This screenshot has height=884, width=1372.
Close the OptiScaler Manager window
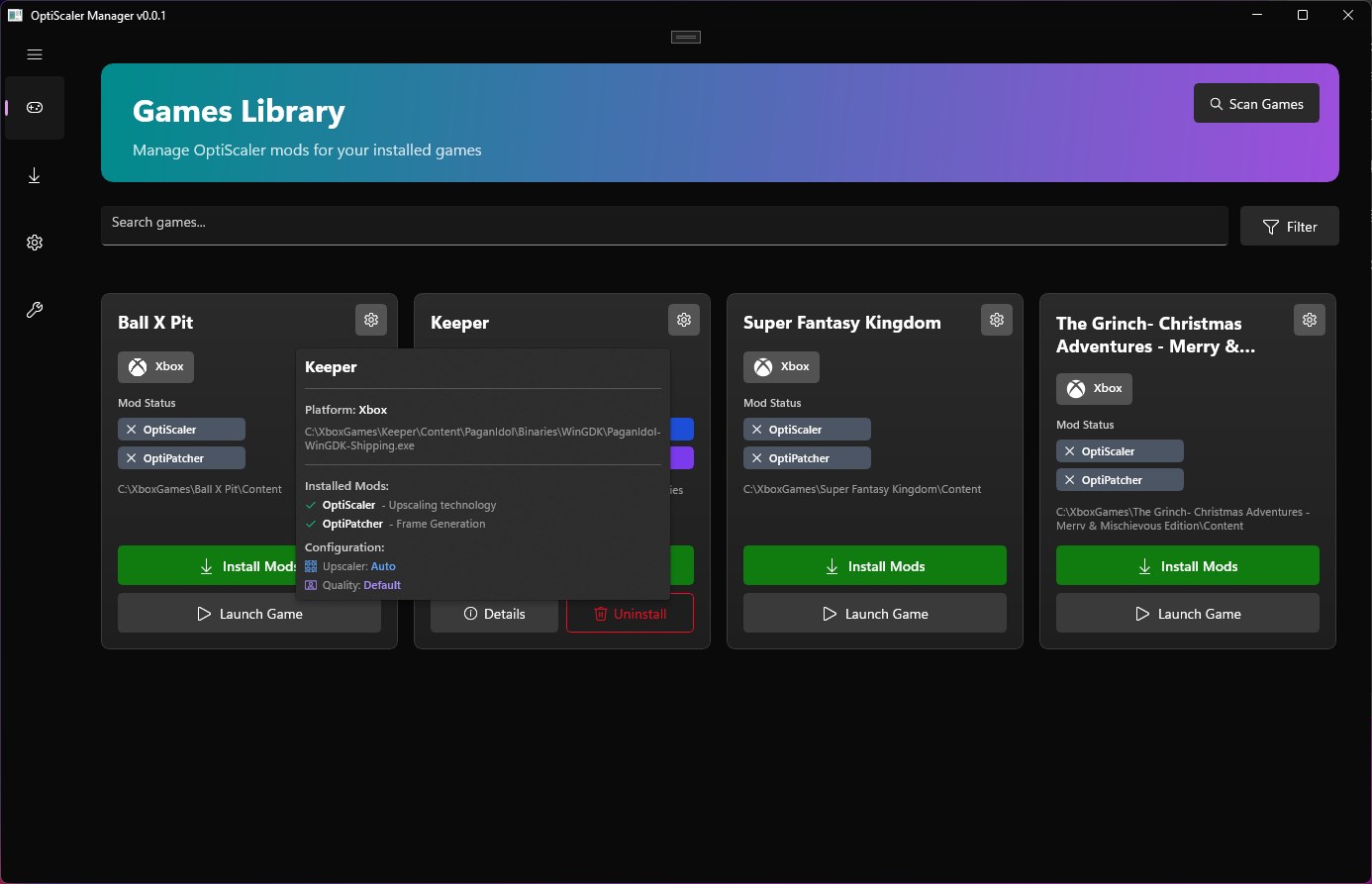tap(1348, 15)
